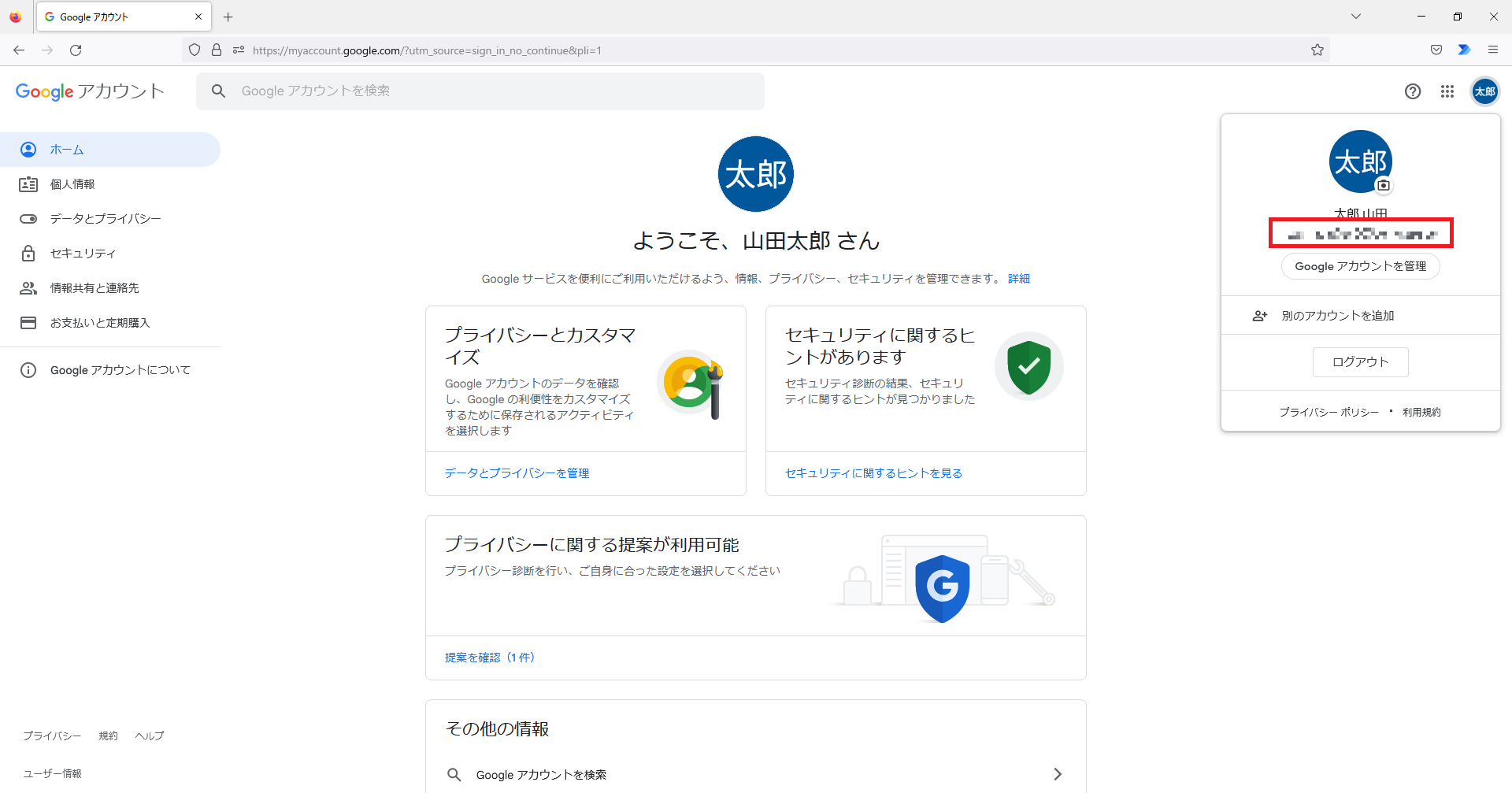Click the add-person icon for another account
The height and width of the screenshot is (793, 1512).
tap(1260, 316)
